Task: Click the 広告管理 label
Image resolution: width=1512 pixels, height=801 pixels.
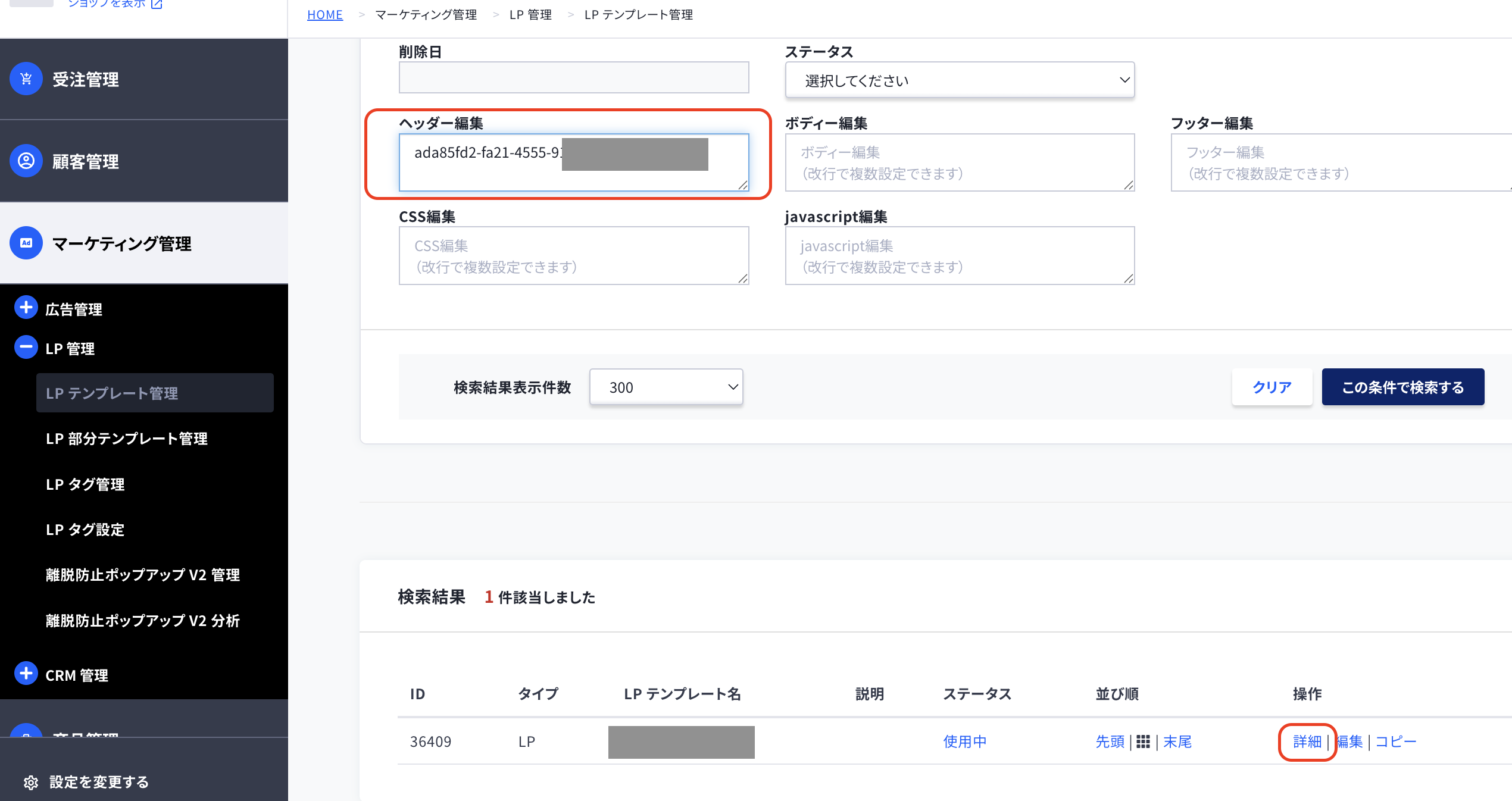Action: click(x=74, y=309)
